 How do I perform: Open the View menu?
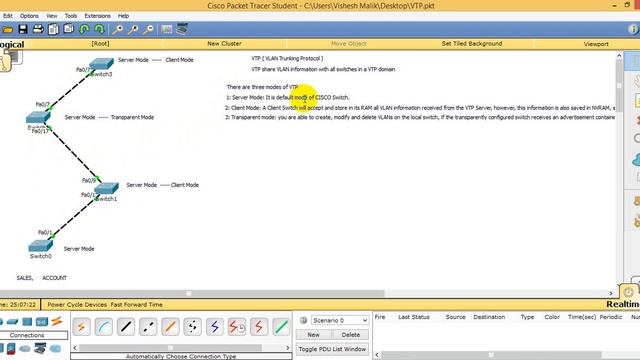click(51, 16)
